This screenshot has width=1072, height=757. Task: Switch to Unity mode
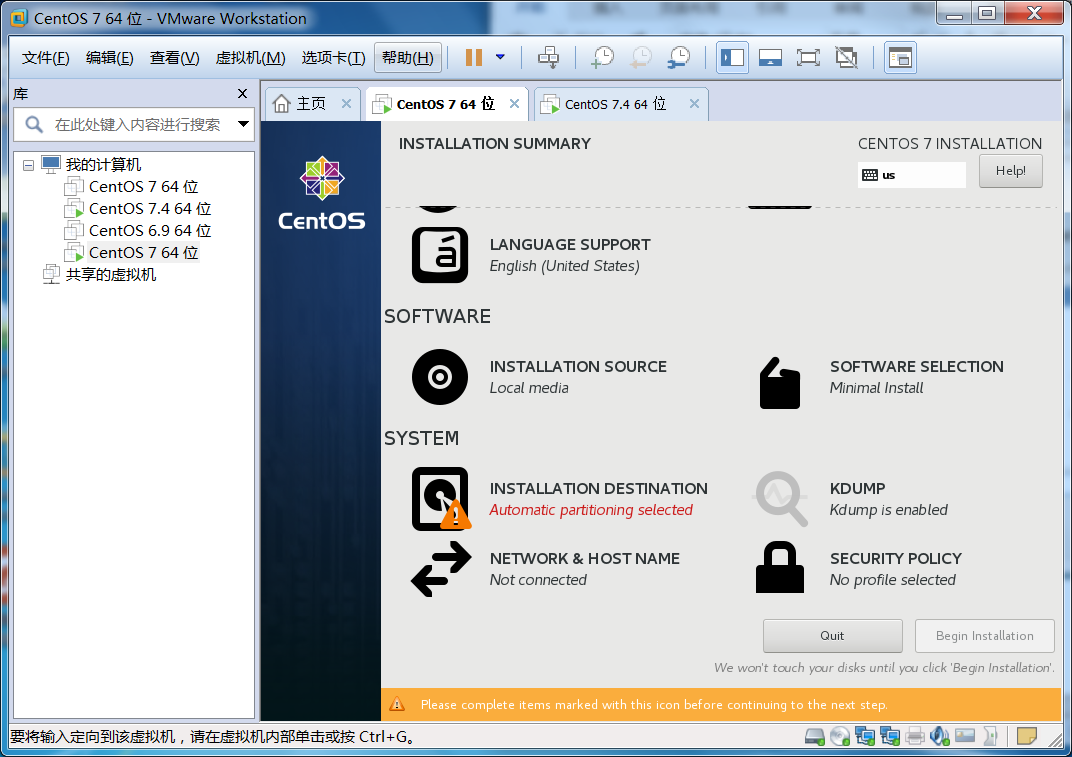pyautogui.click(x=846, y=57)
